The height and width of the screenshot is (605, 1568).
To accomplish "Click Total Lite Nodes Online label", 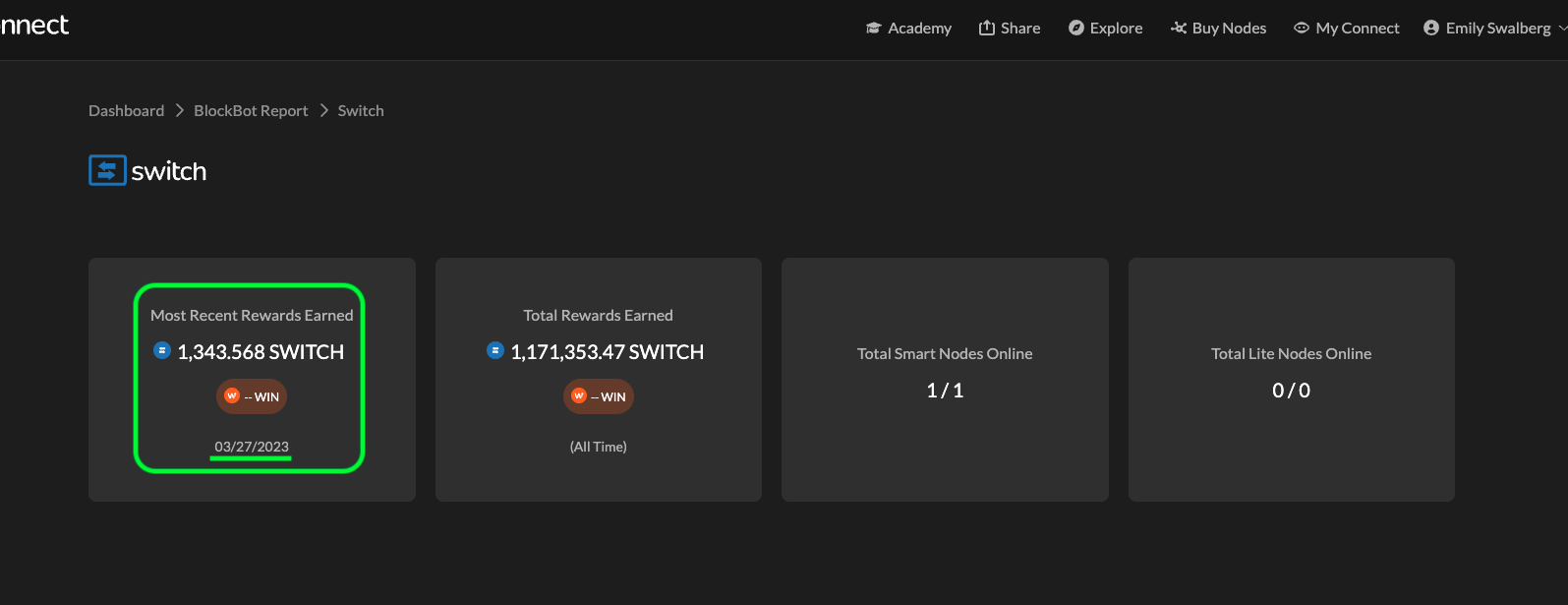I will coord(1292,354).
